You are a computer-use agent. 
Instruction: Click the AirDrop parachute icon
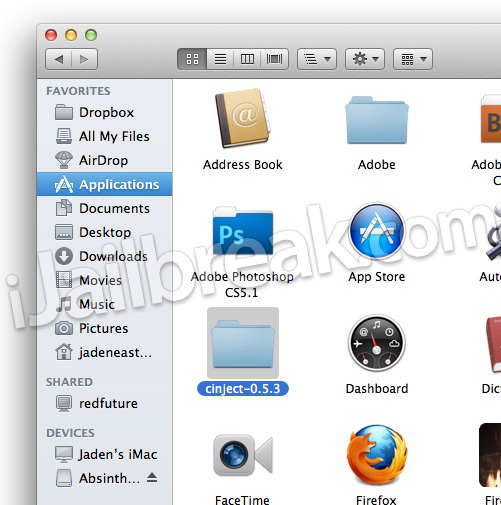pos(64,160)
